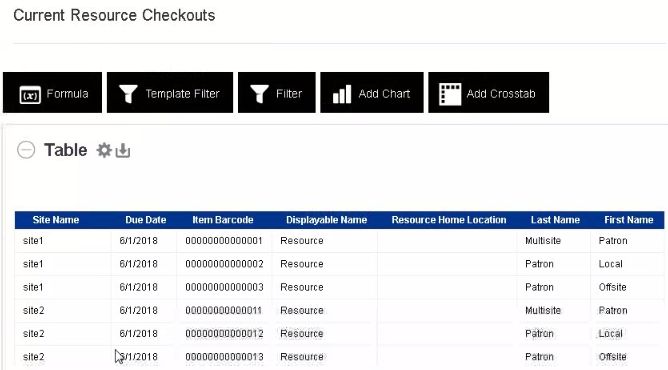Viewport: 668px width, 370px height.
Task: Click Item Barcode column header
Action: (x=223, y=220)
